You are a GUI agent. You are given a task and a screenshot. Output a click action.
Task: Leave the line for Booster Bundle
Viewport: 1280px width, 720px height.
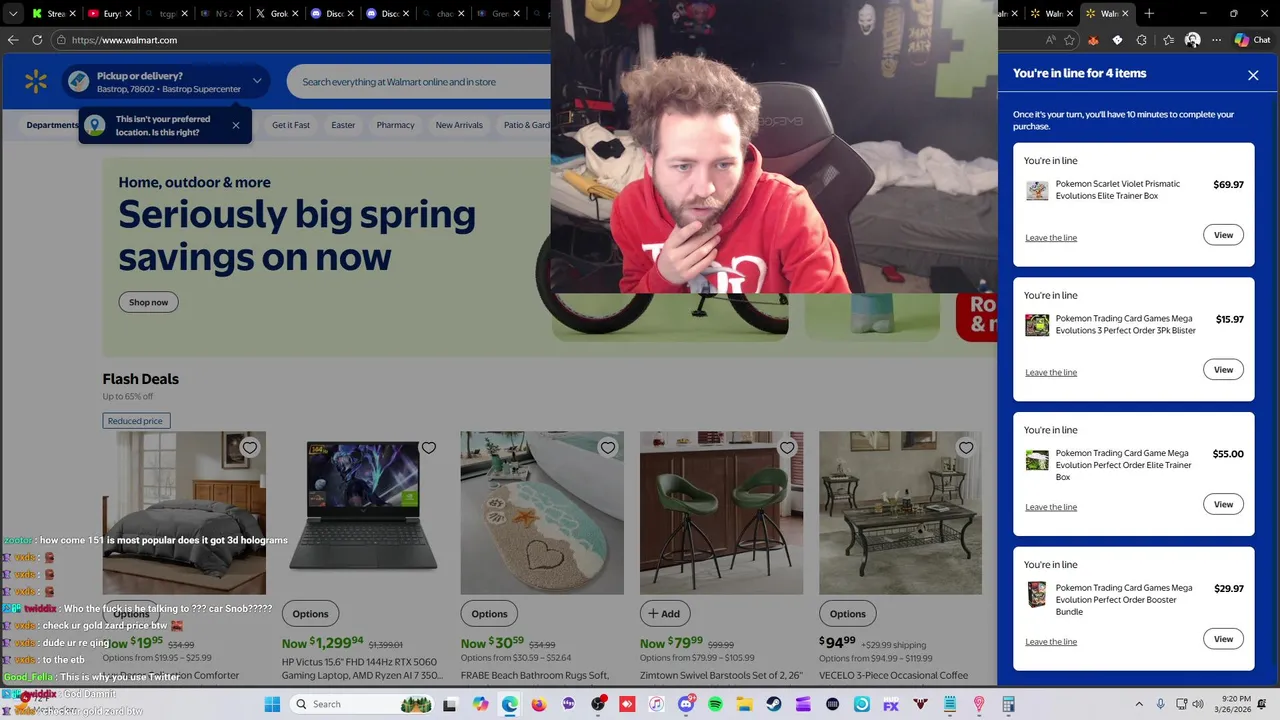pos(1051,642)
